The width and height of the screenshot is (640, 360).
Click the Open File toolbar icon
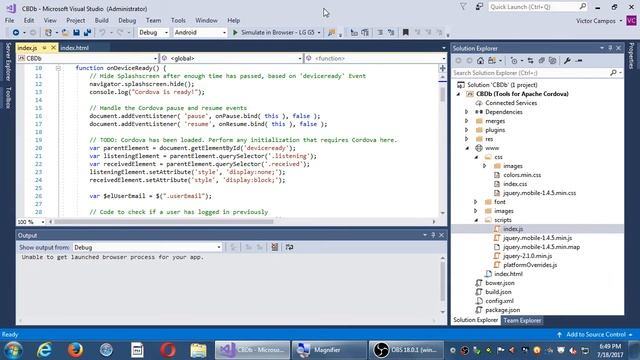coord(65,32)
